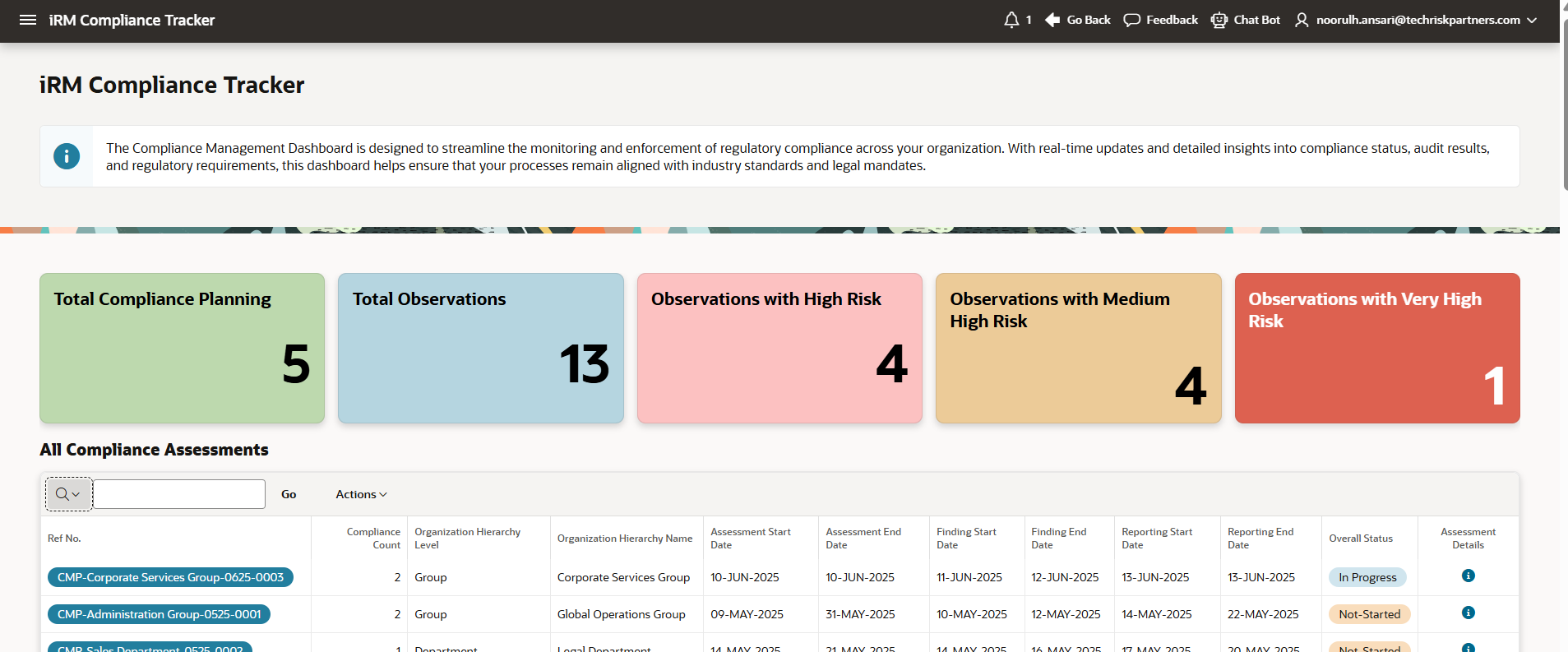Open CMP-Administration Group-0525-0001 link
This screenshot has width=1568, height=652.
160,614
